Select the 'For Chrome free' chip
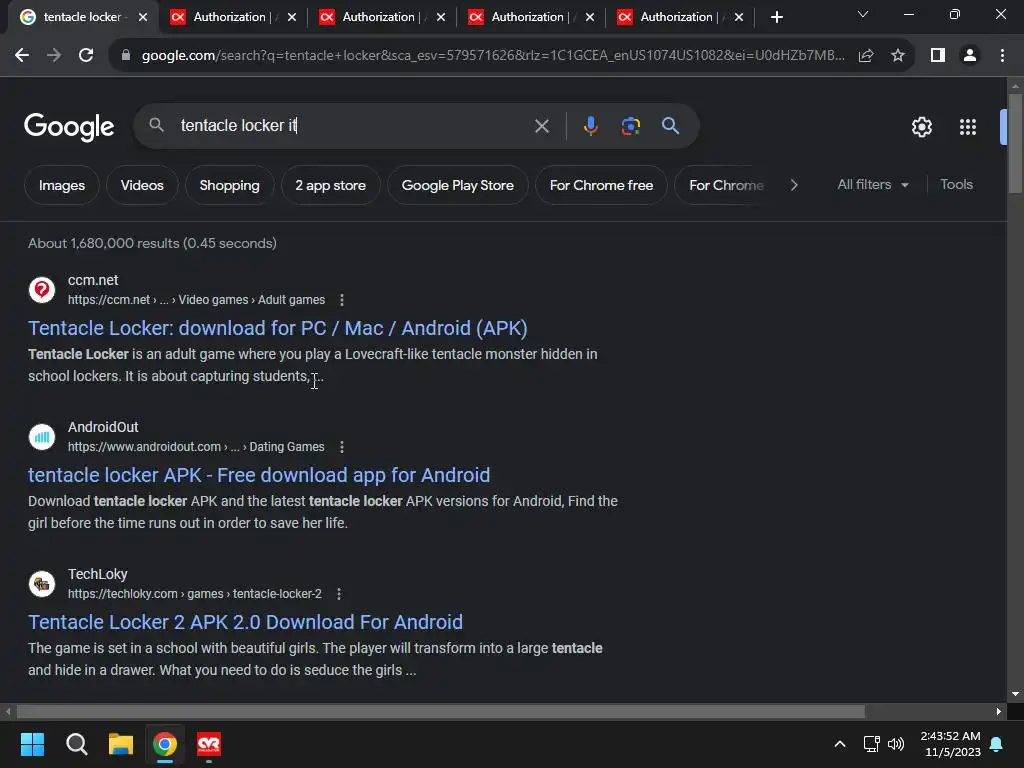 point(601,185)
